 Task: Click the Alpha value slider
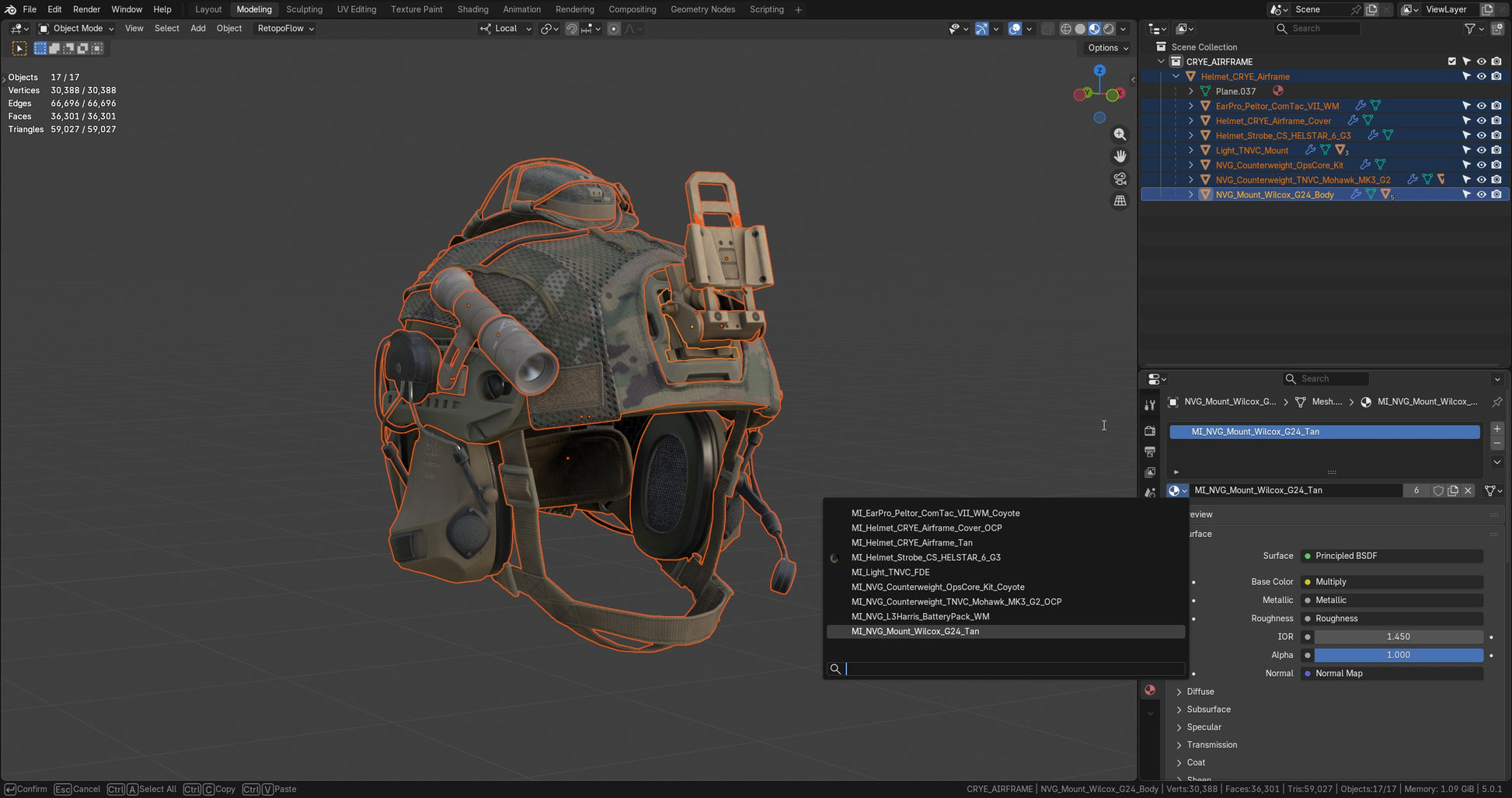(1397, 655)
